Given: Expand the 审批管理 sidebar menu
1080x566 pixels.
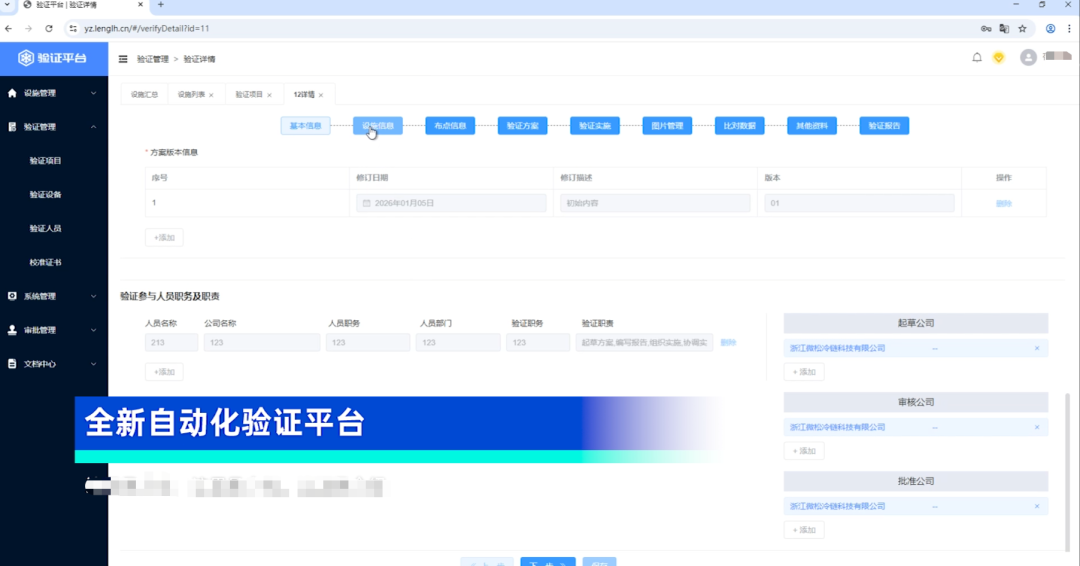Looking at the screenshot, I should click(x=53, y=330).
